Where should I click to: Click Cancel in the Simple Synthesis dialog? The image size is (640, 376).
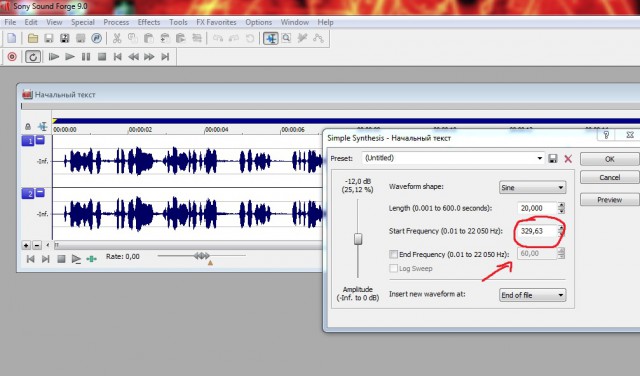coord(609,177)
